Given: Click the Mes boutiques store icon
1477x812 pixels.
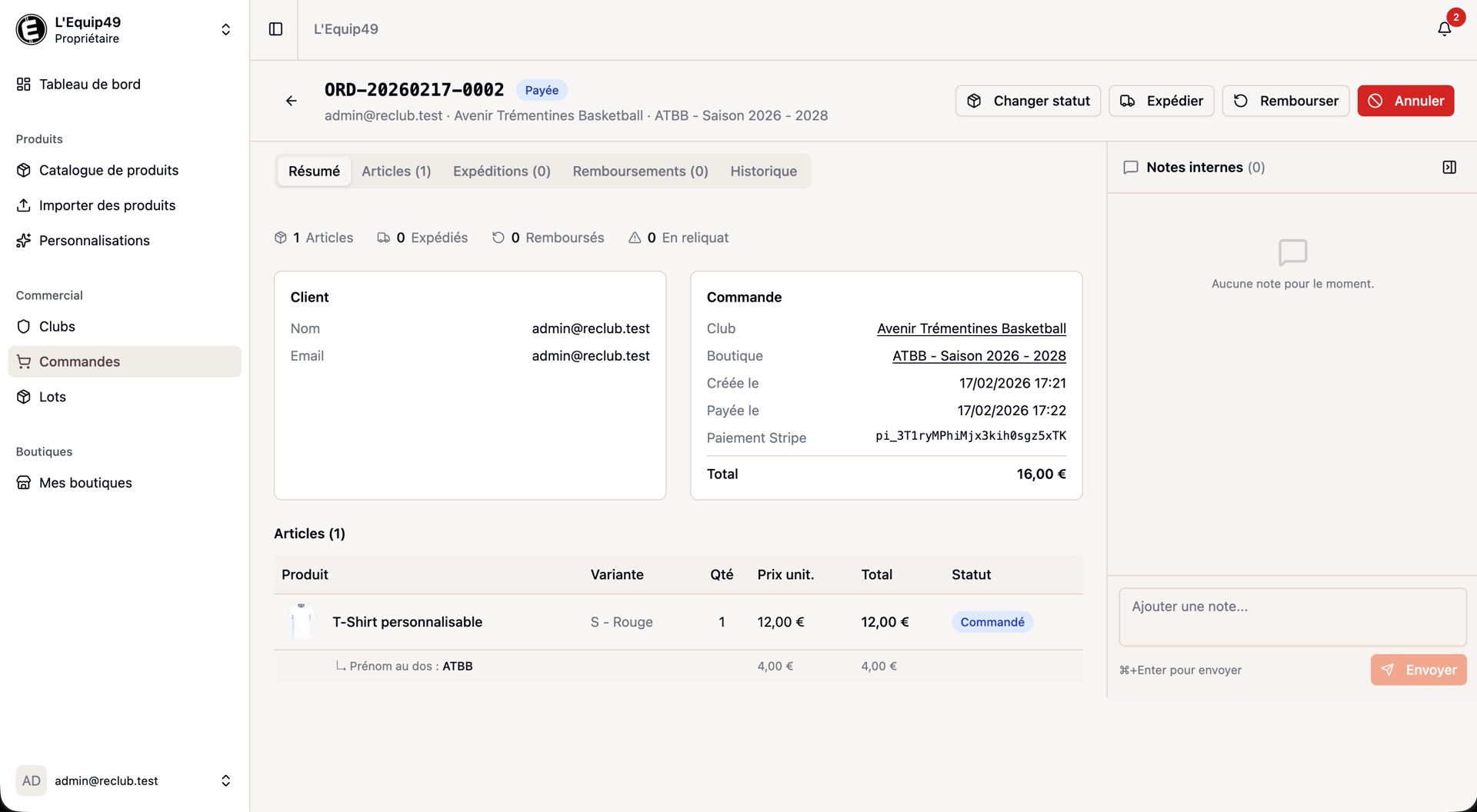Looking at the screenshot, I should 24,482.
